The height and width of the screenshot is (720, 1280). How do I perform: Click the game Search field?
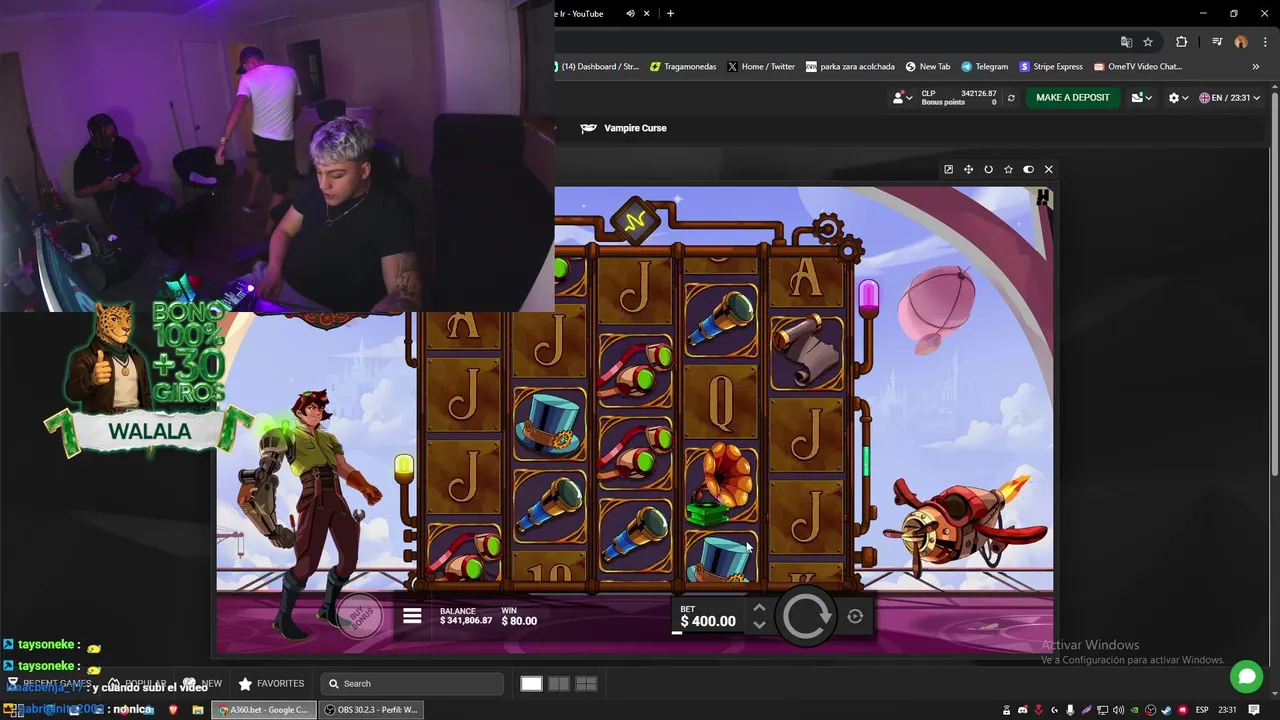click(413, 684)
